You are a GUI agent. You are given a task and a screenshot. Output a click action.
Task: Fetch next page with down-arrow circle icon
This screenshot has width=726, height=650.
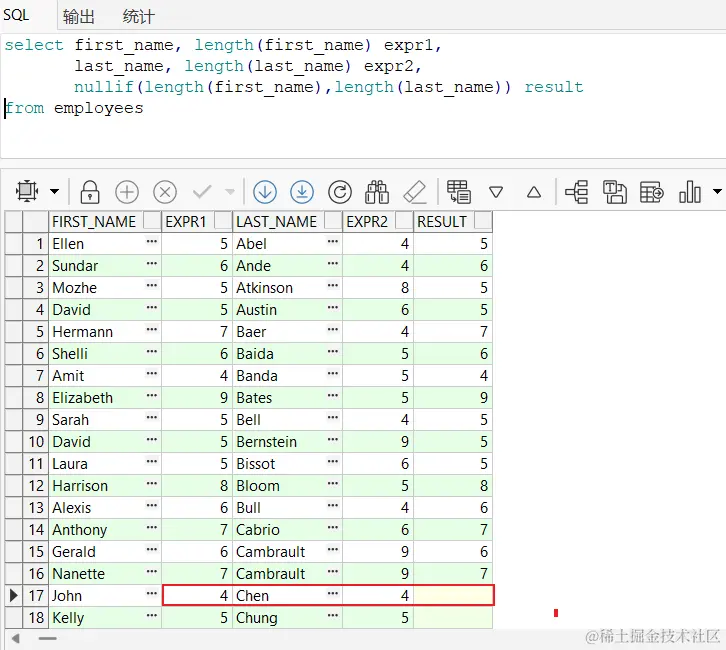coord(265,192)
